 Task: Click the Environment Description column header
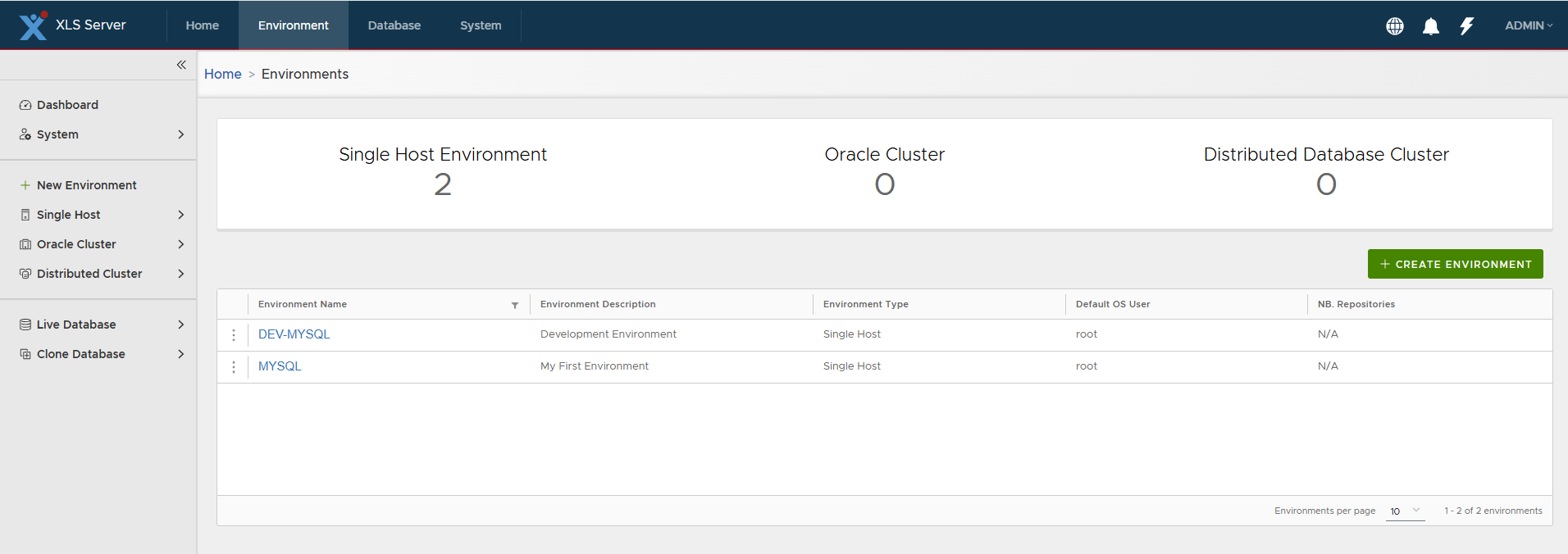coord(598,304)
